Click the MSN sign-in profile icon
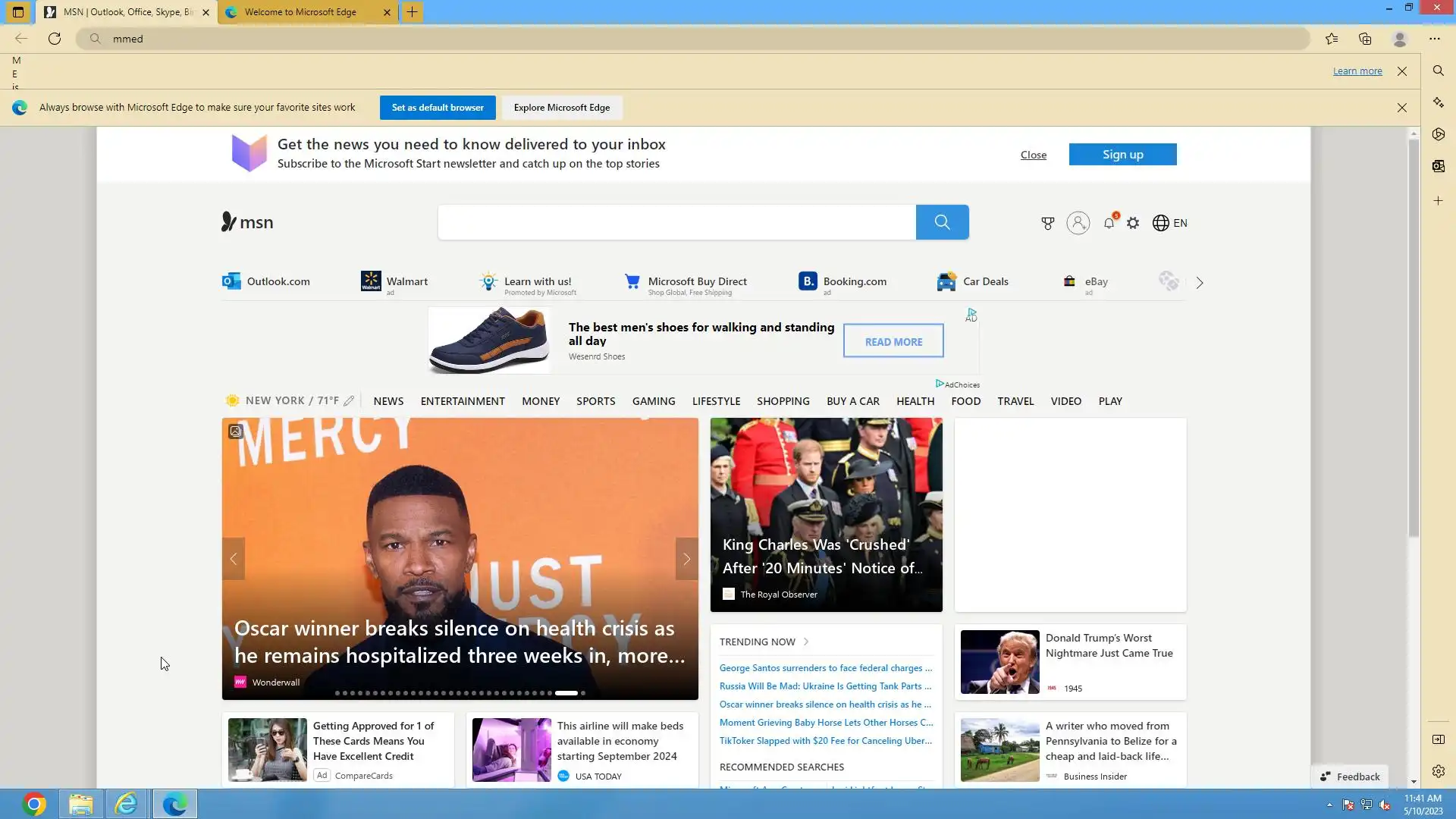The height and width of the screenshot is (819, 1456). 1078,223
